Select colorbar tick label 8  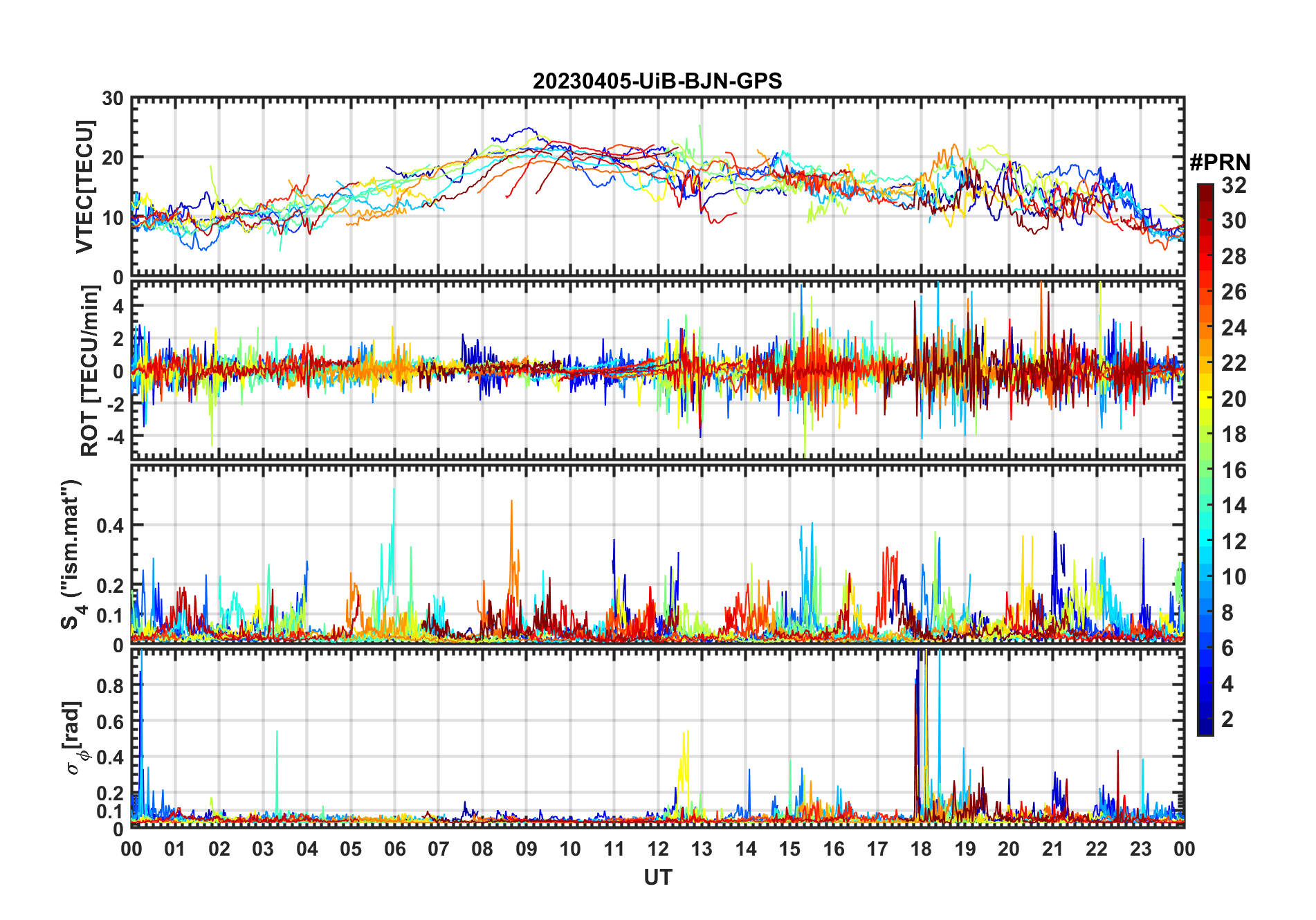[x=1227, y=613]
